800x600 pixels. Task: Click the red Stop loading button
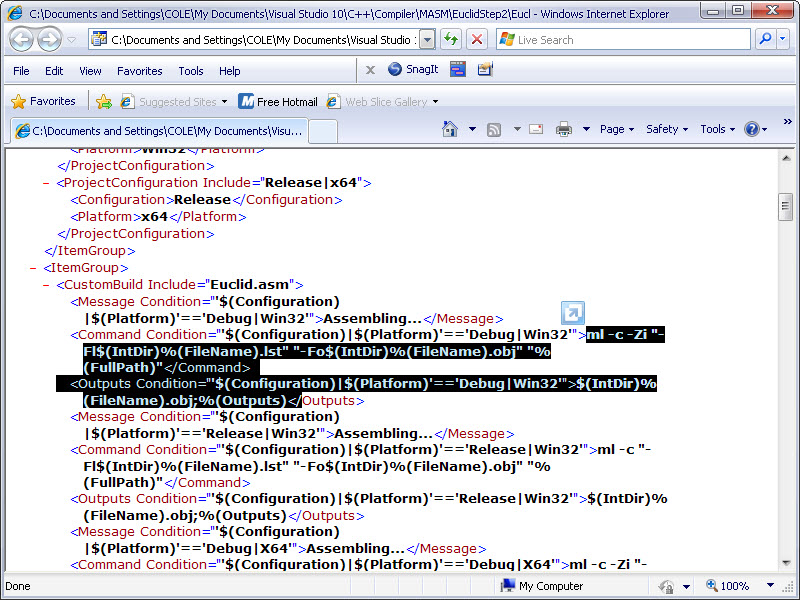[477, 39]
